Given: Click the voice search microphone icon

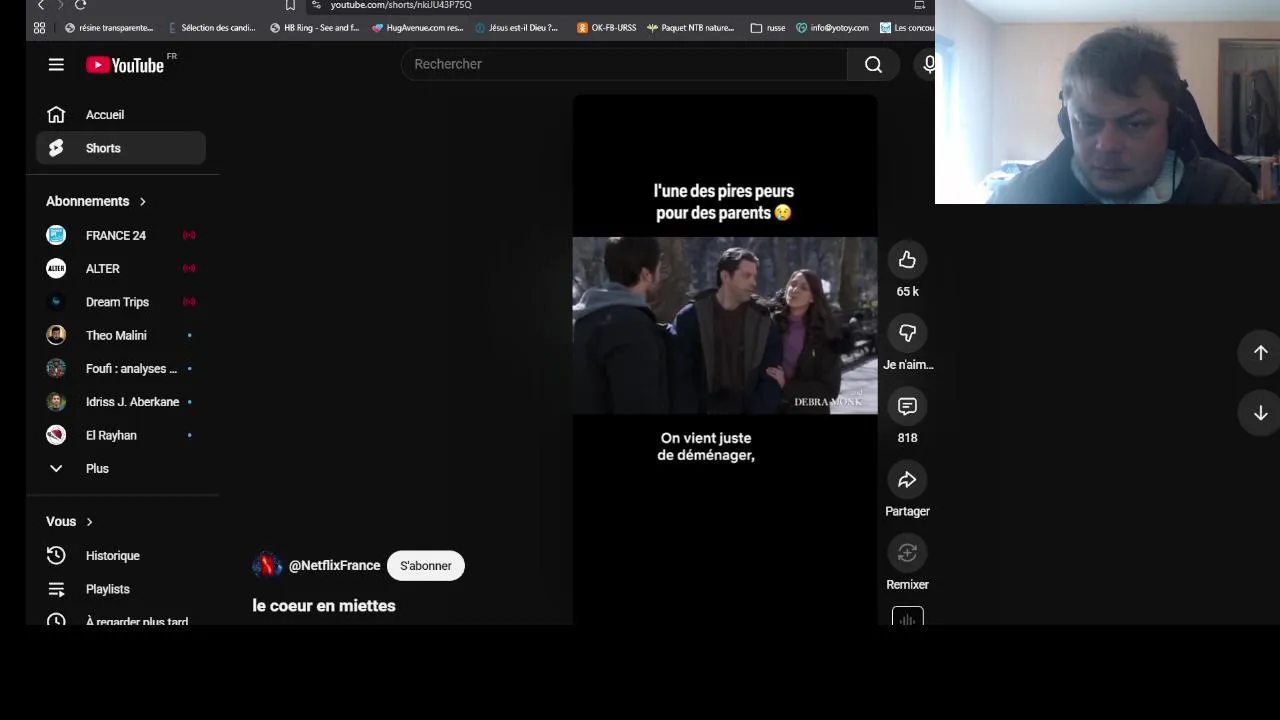Looking at the screenshot, I should point(929,64).
